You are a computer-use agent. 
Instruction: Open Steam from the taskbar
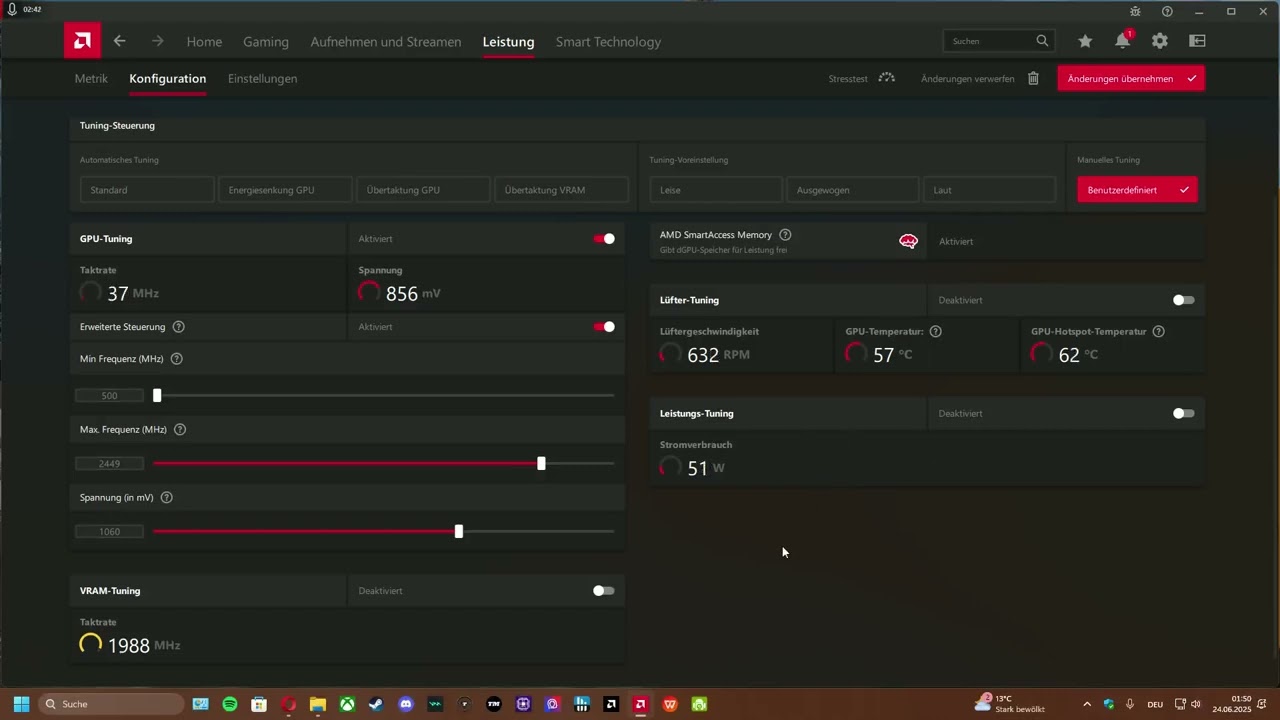pos(376,704)
